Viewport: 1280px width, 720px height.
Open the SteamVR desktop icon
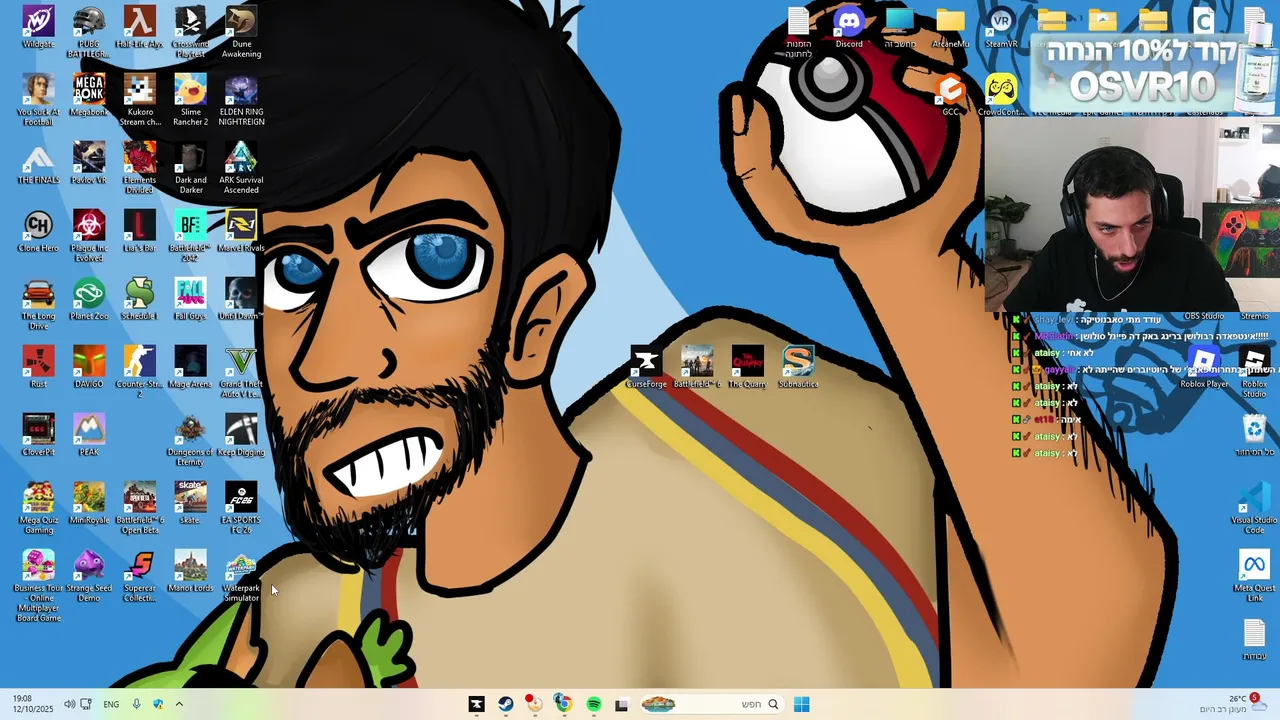[x=1001, y=27]
